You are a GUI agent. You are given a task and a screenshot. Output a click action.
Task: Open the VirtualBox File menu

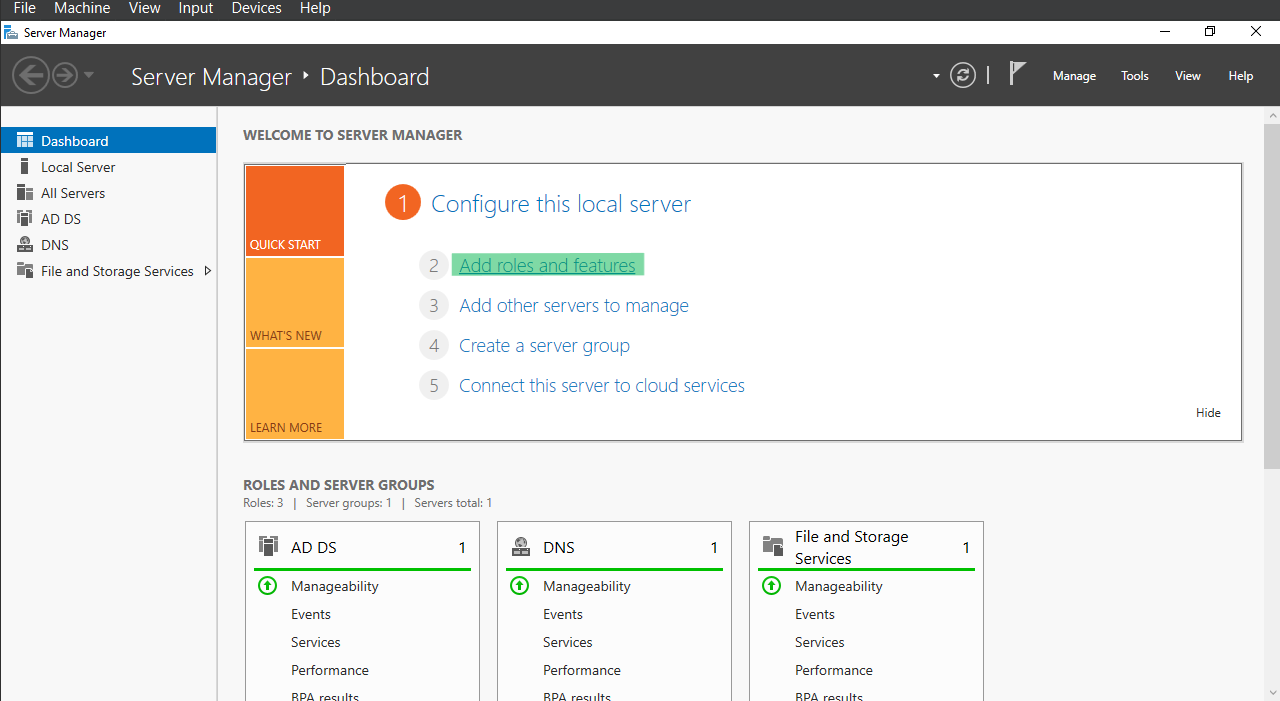point(24,8)
